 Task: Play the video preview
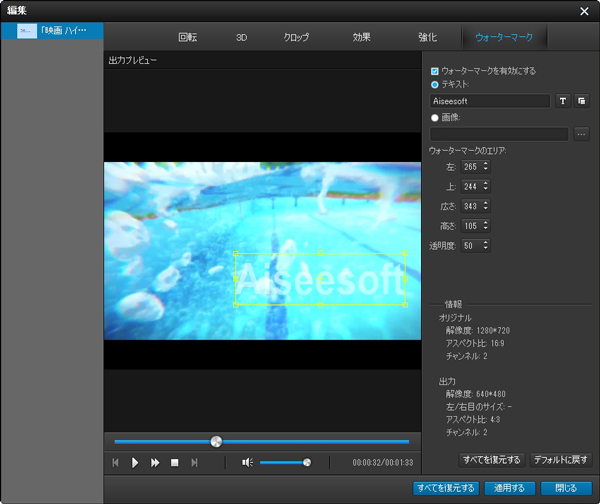135,463
